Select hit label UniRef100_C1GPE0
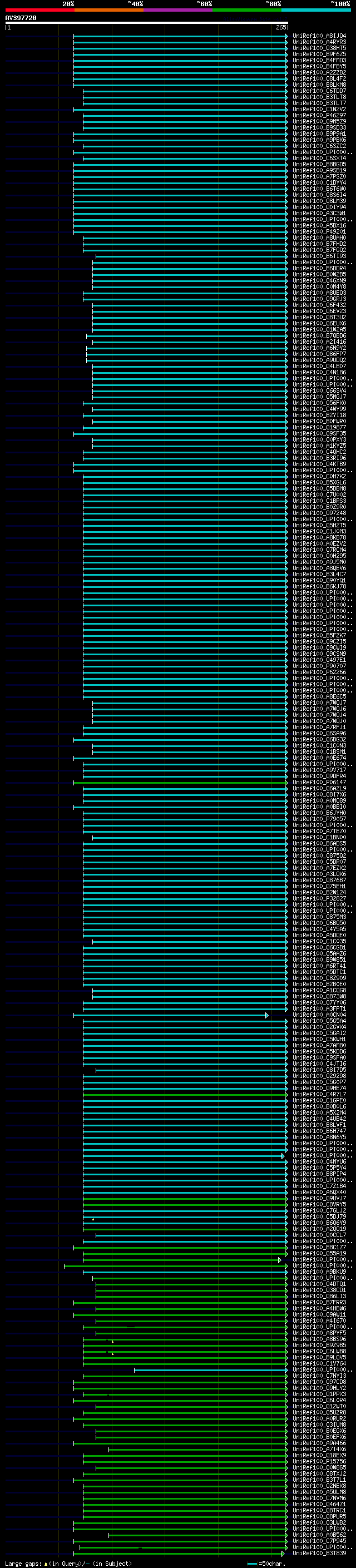 319,1101
